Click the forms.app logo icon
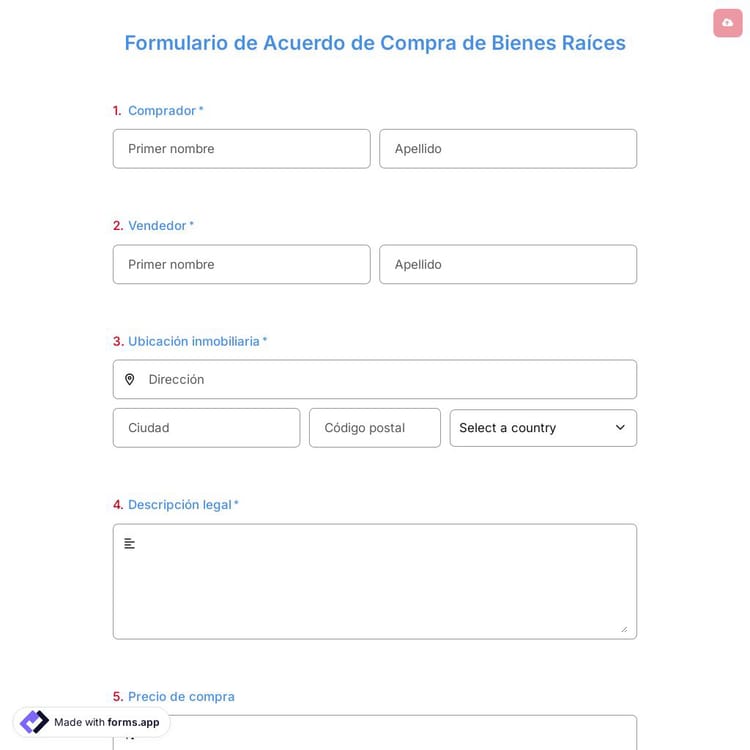The width and height of the screenshot is (750, 750). click(x=34, y=722)
